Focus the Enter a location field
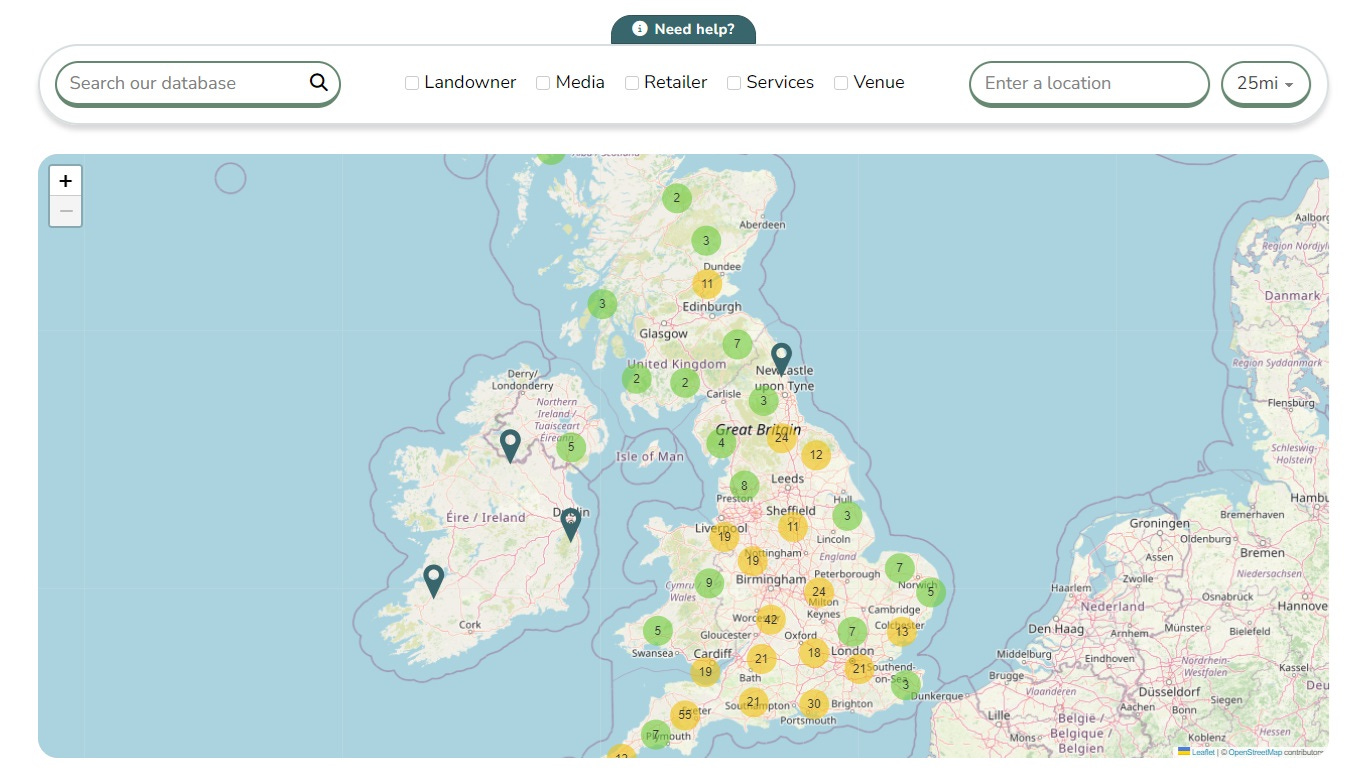This screenshot has width=1368, height=779. coord(1089,84)
